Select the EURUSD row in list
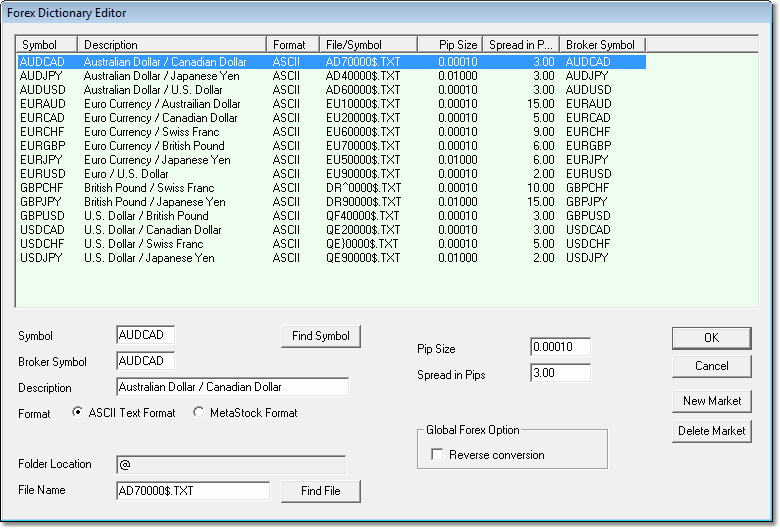The width and height of the screenshot is (780, 529). (40, 174)
